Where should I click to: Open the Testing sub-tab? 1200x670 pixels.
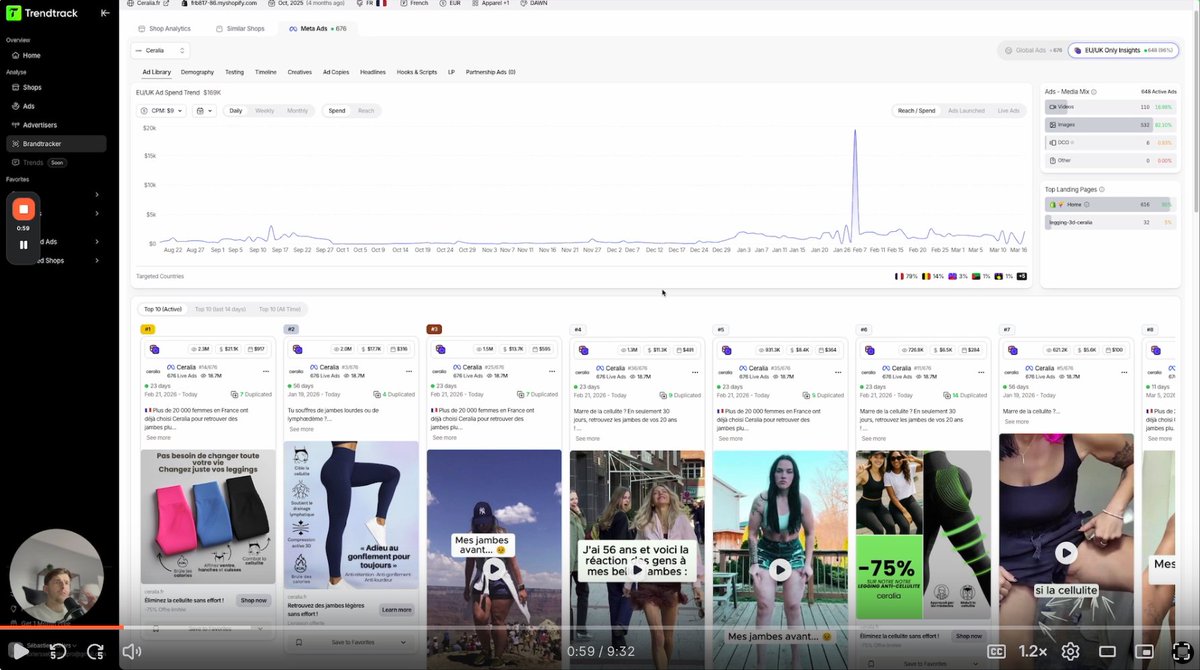234,72
